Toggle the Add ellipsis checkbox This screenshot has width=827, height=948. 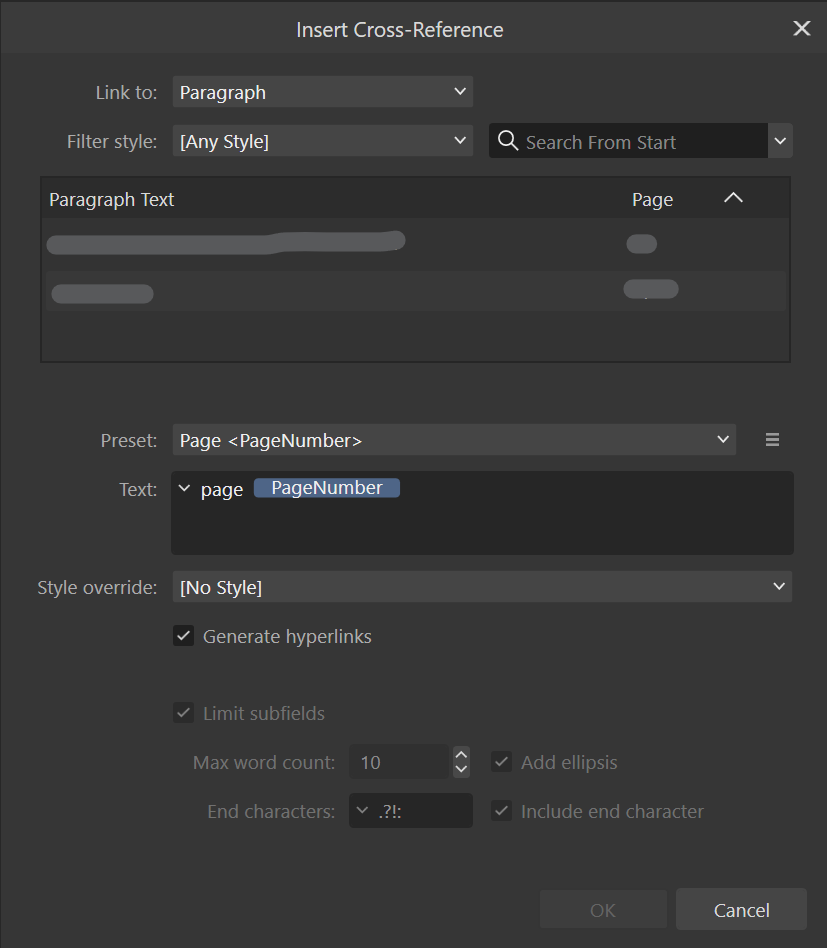pos(502,762)
